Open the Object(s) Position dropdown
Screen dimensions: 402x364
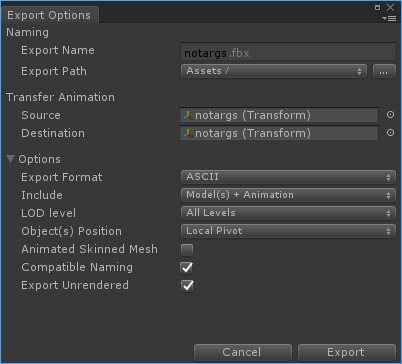coord(288,231)
